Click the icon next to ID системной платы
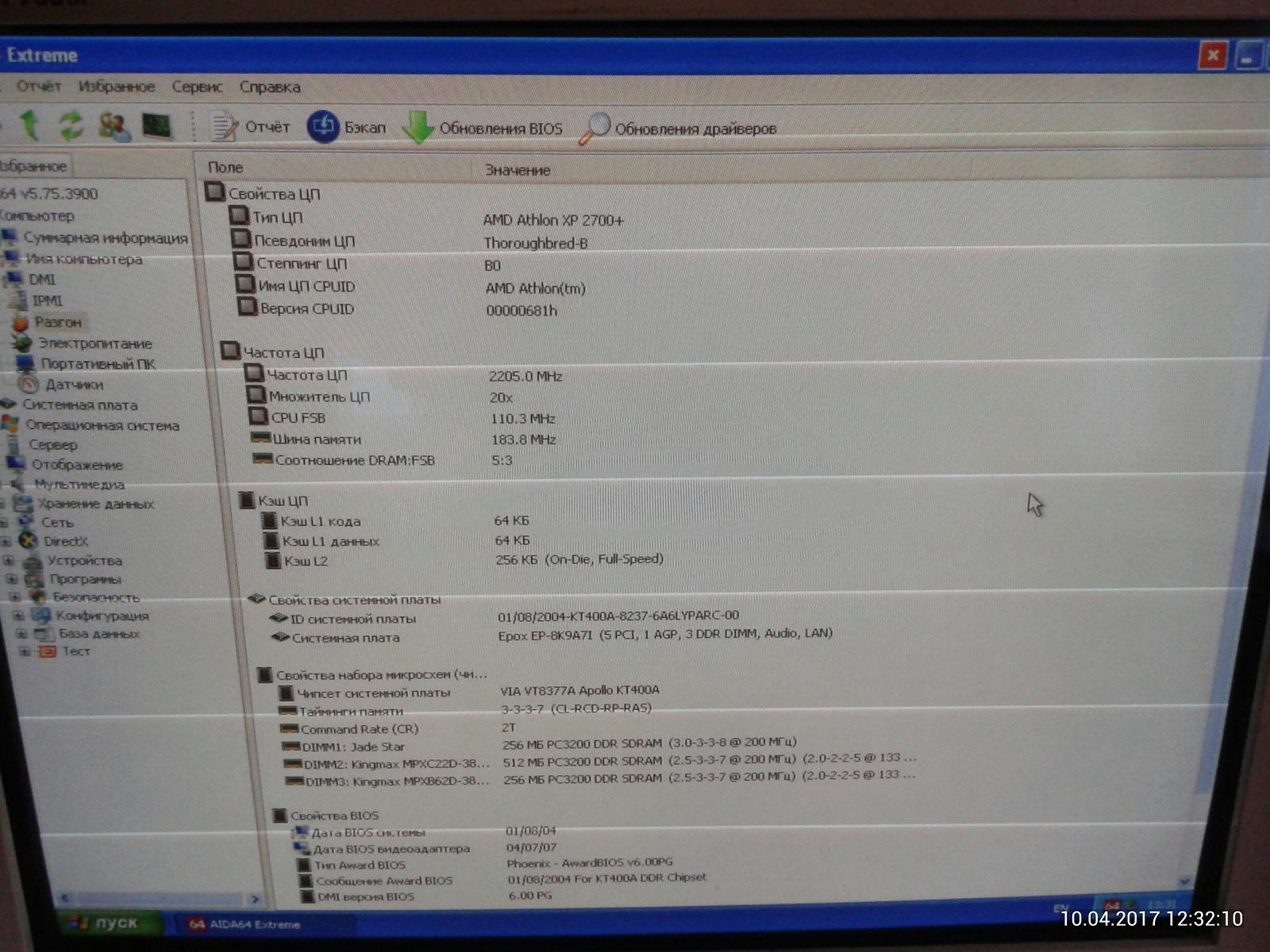This screenshot has width=1270, height=952. coord(278,618)
